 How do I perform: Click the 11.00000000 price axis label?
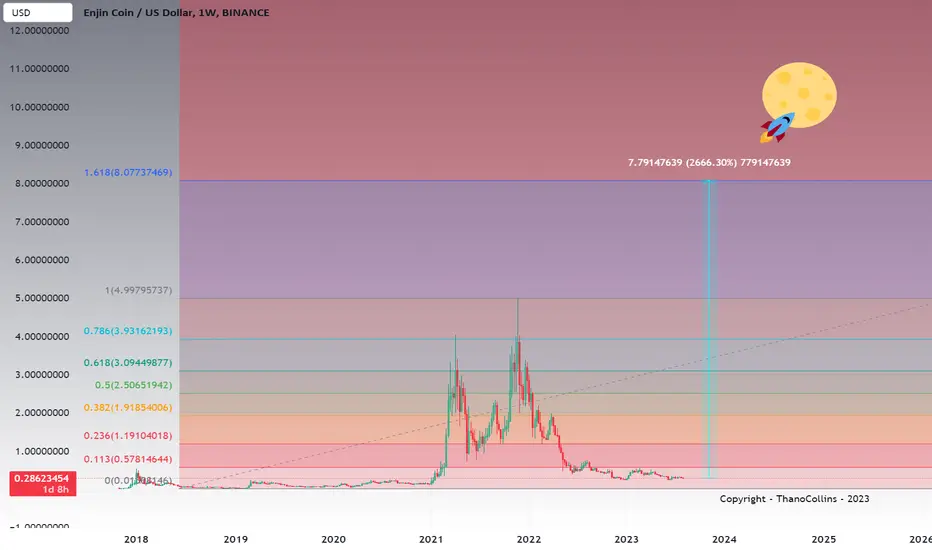click(39, 68)
